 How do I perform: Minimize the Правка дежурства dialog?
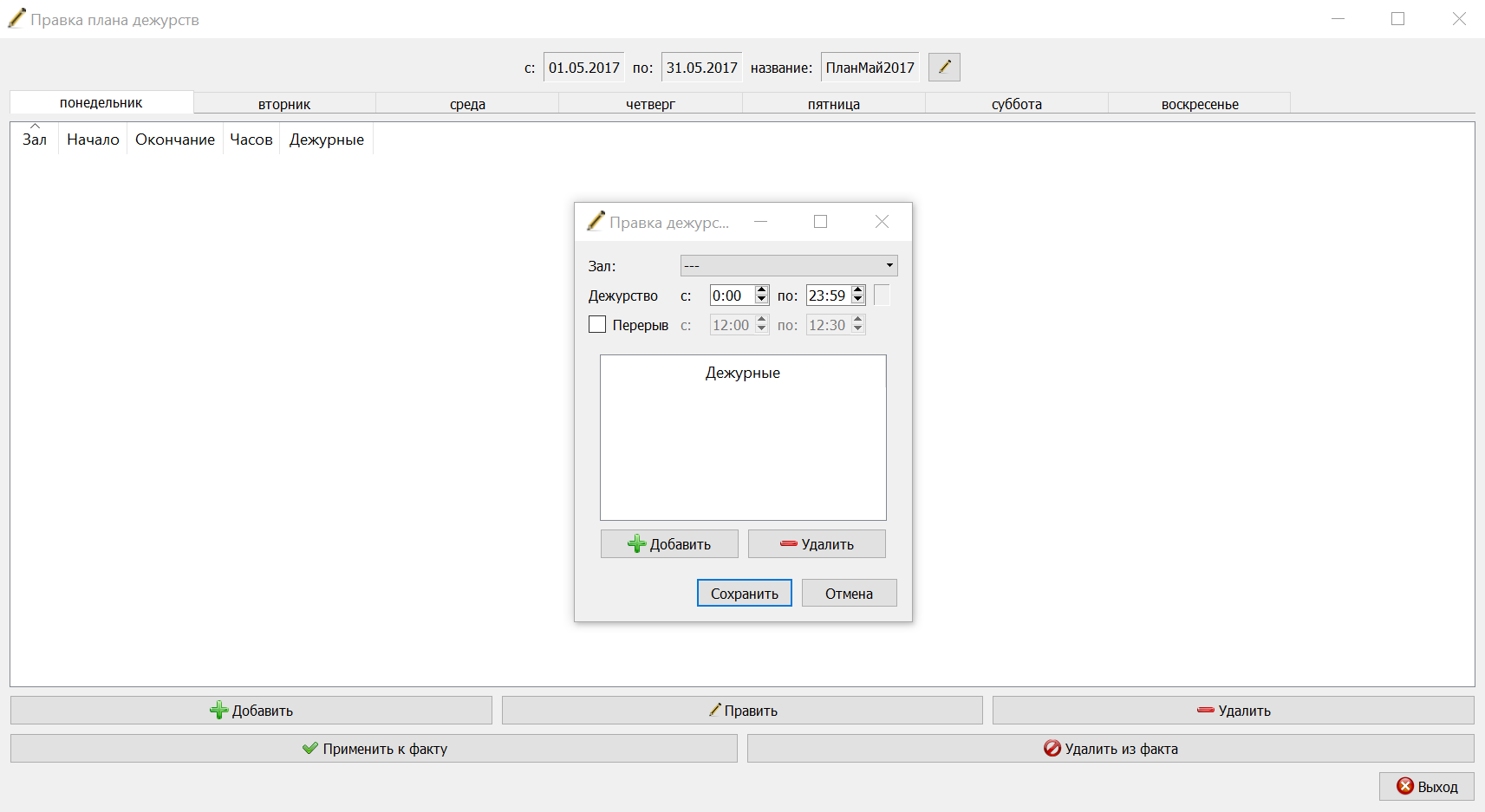[x=760, y=222]
